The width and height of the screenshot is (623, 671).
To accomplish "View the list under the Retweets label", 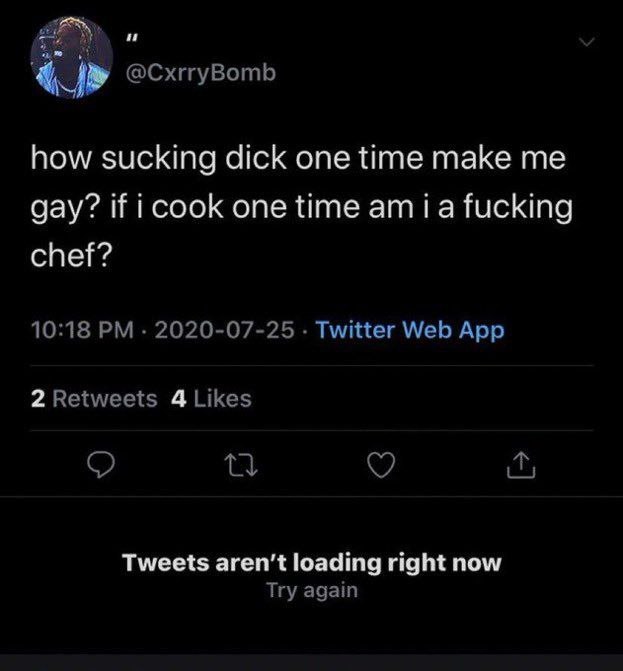I will click(104, 399).
